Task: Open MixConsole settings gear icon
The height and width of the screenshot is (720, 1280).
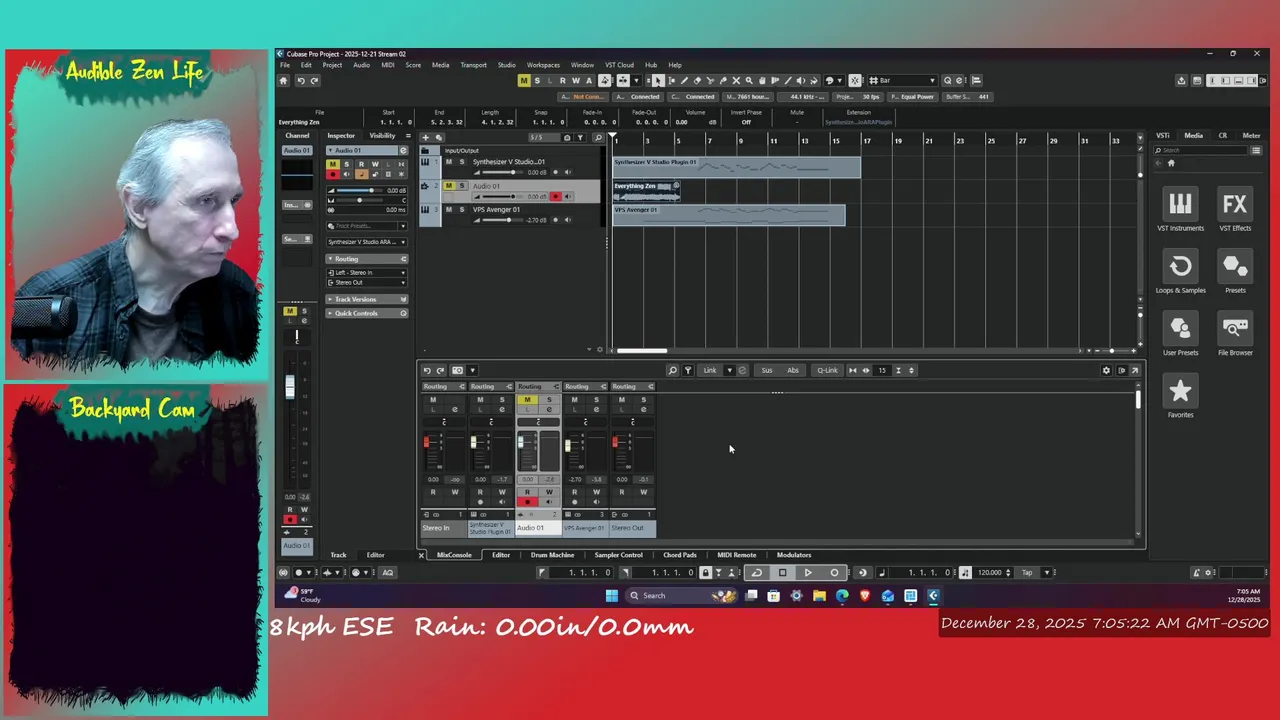Action: [1106, 370]
